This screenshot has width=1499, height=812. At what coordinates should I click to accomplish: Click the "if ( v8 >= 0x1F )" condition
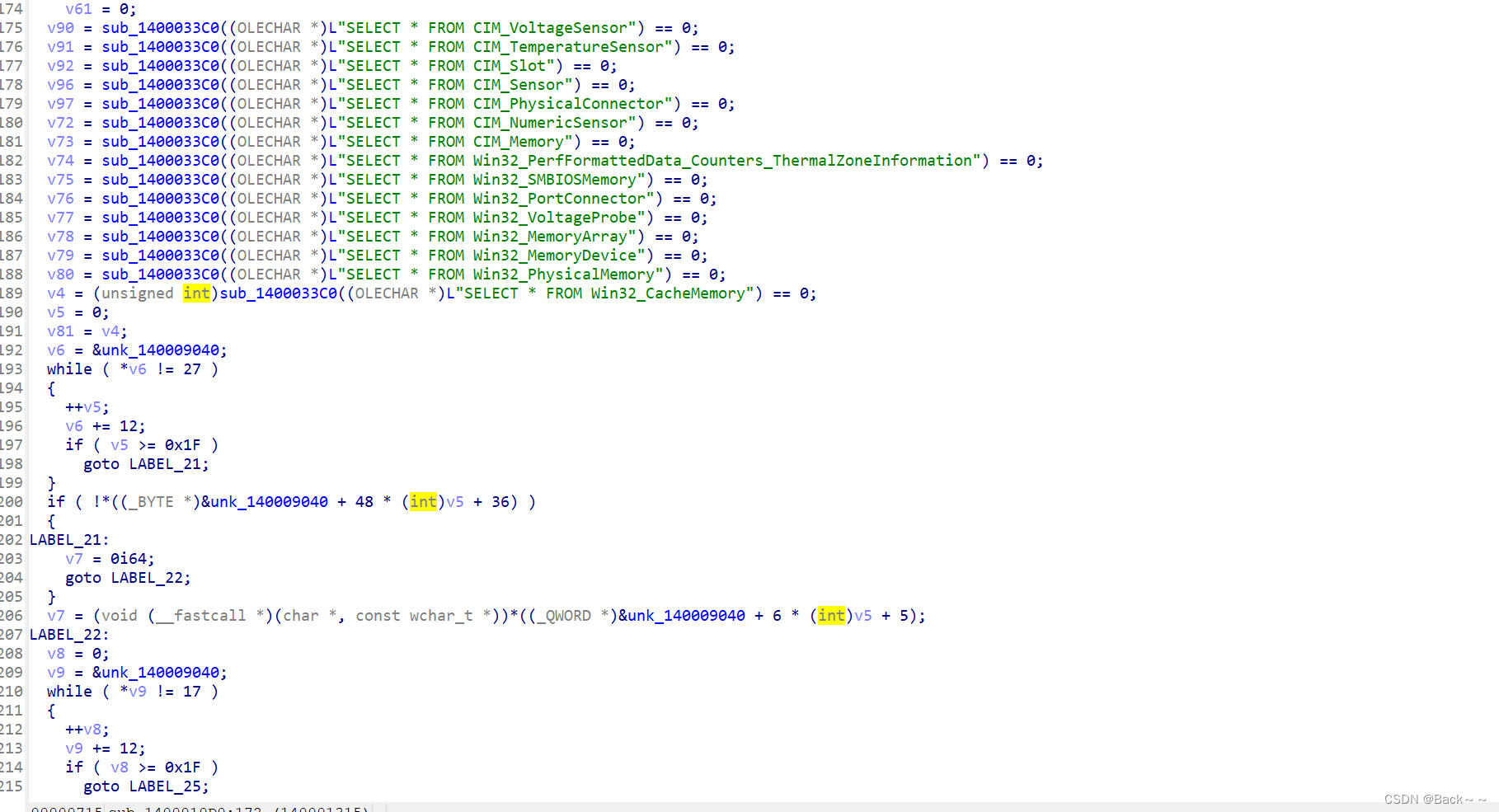[142, 767]
